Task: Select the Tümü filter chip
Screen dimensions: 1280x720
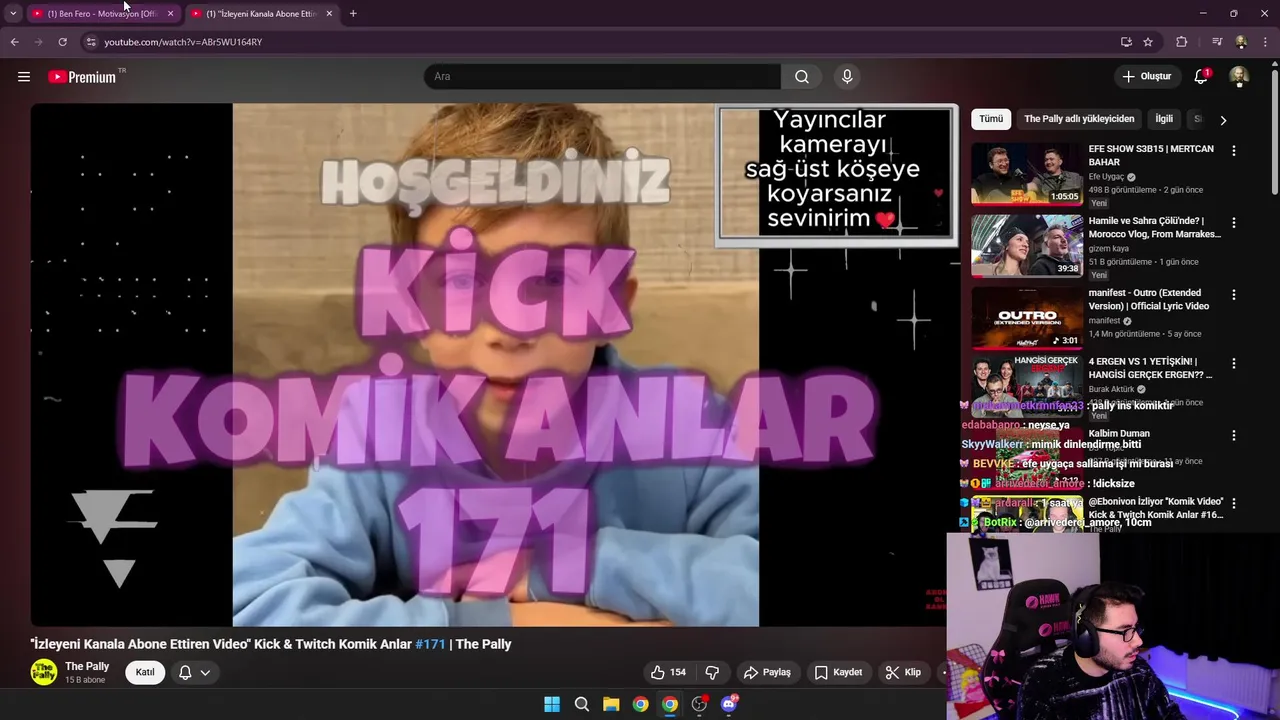Action: coord(991,119)
